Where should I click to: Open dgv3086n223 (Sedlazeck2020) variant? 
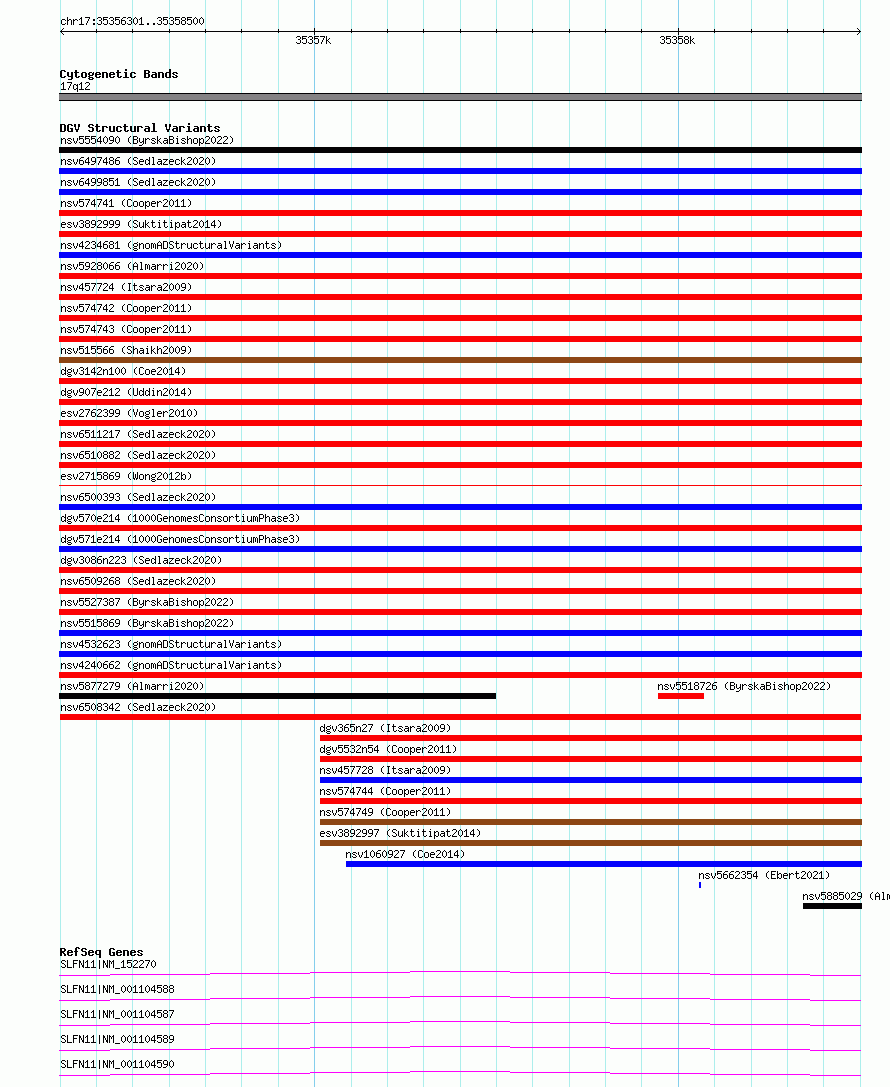point(141,560)
